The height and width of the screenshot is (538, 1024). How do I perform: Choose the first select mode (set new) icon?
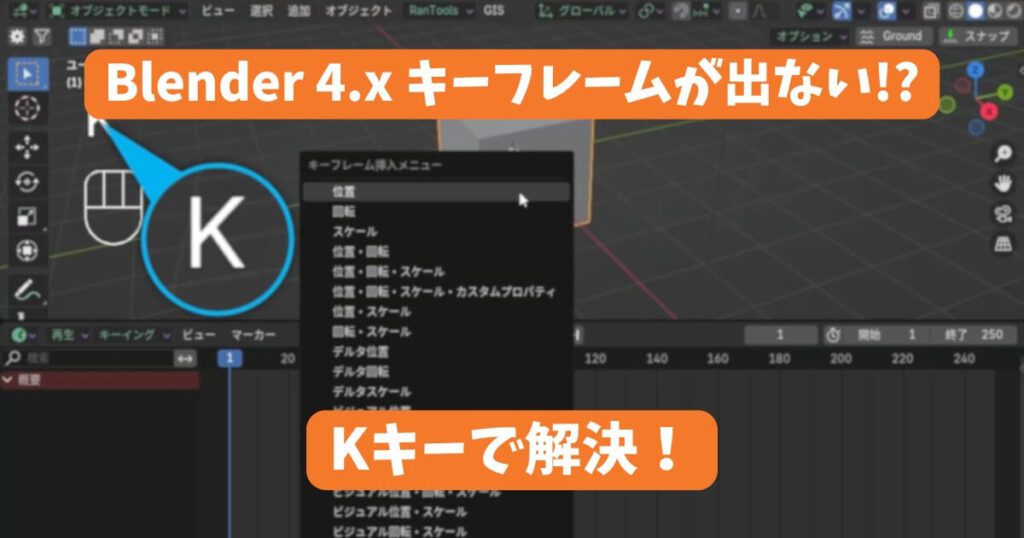pos(78,37)
